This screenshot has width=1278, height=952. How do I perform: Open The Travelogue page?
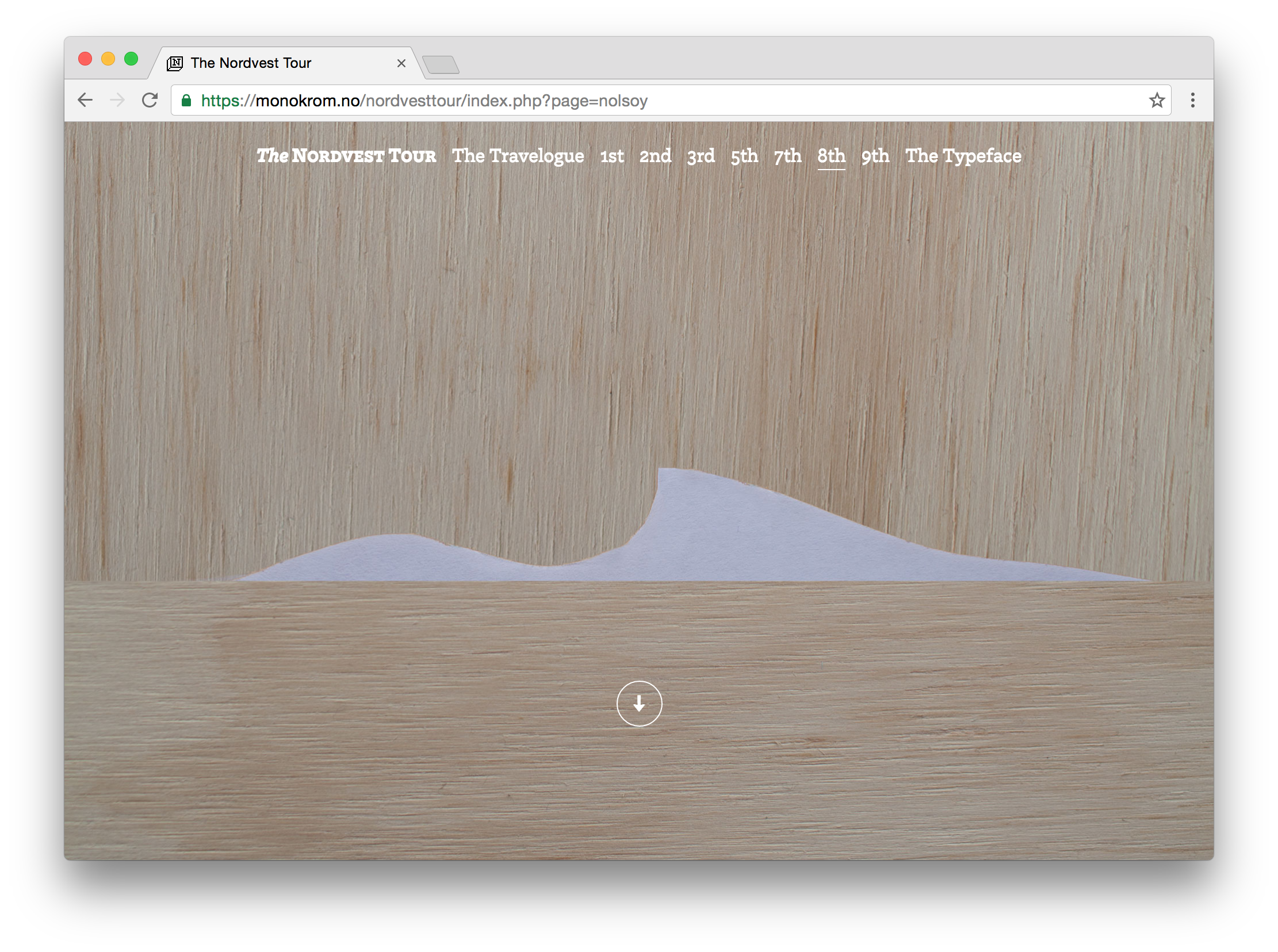(518, 156)
